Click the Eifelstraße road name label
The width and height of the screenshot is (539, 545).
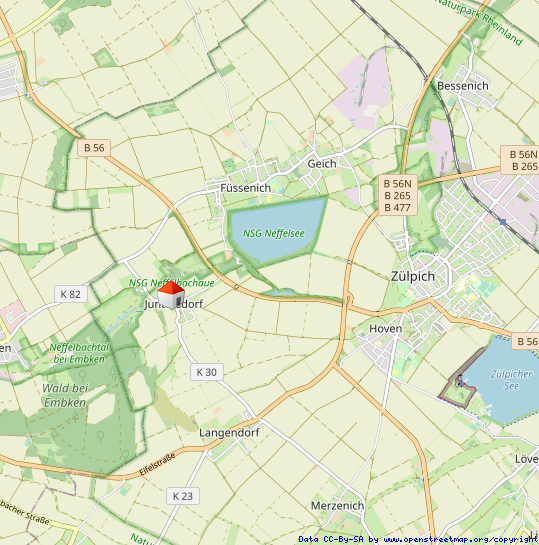tap(157, 465)
